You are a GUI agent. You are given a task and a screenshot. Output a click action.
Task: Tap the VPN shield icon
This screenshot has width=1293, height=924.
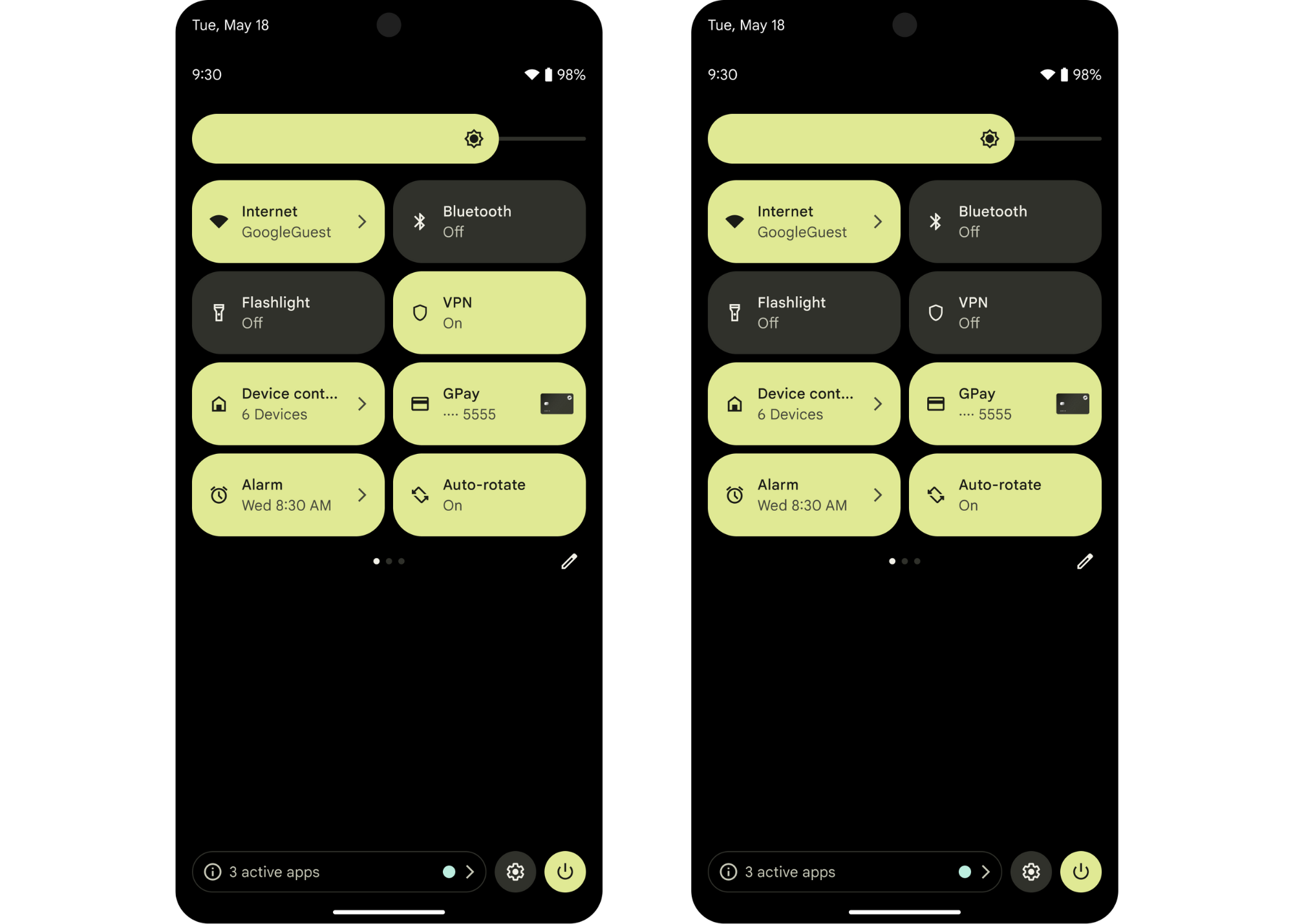421,312
